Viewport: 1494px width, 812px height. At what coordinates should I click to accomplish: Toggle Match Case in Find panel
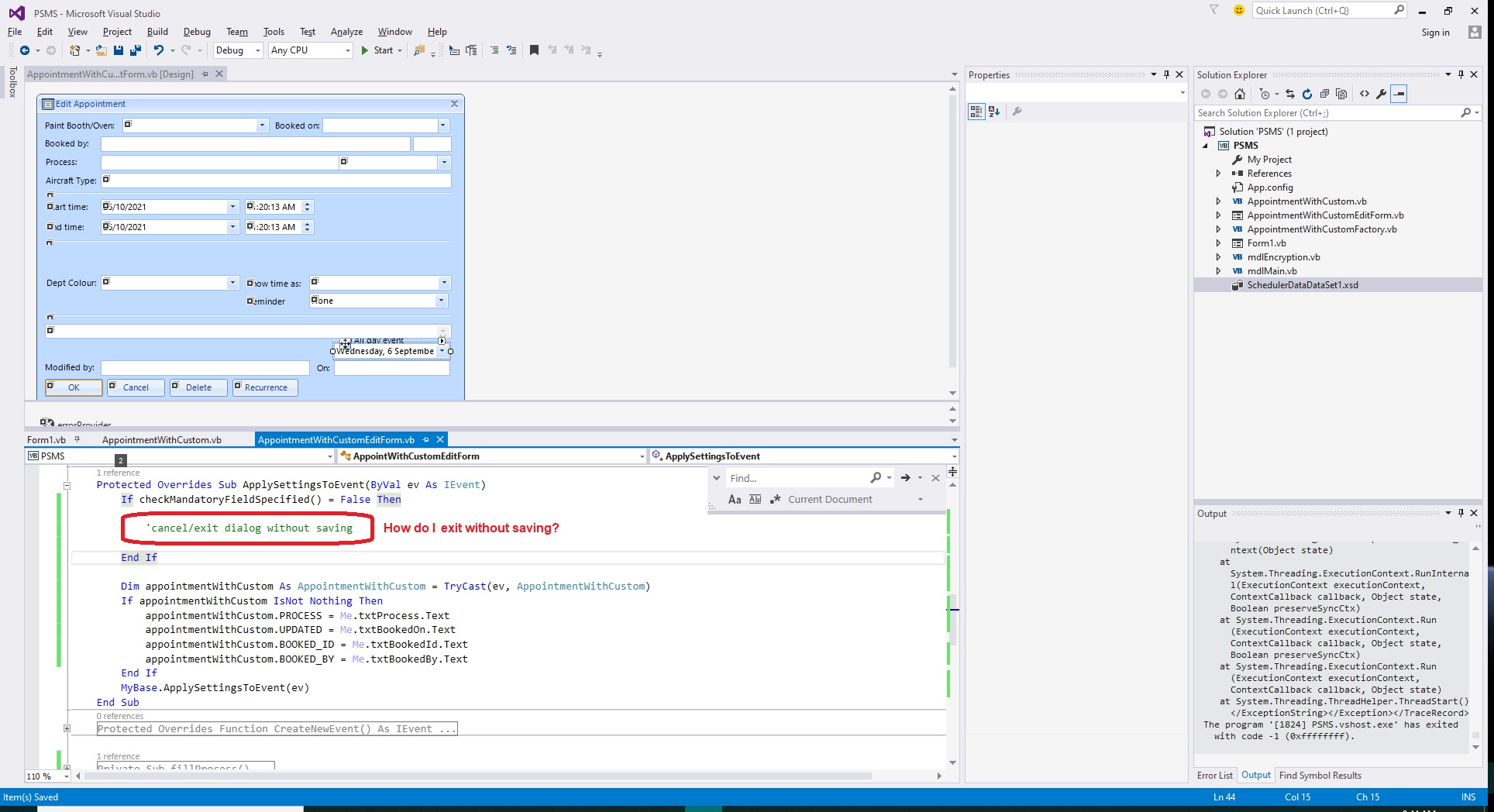[735, 500]
